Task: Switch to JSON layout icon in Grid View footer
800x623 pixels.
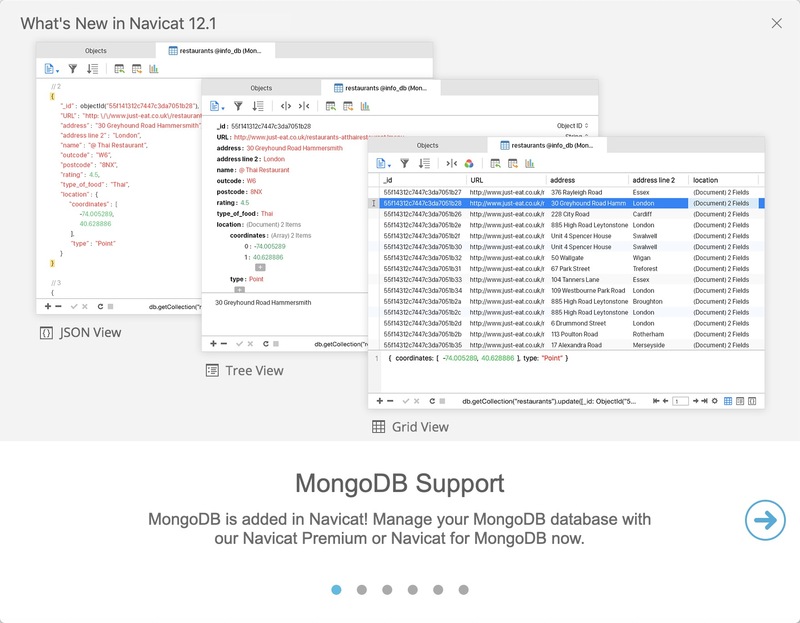Action: (x=752, y=401)
